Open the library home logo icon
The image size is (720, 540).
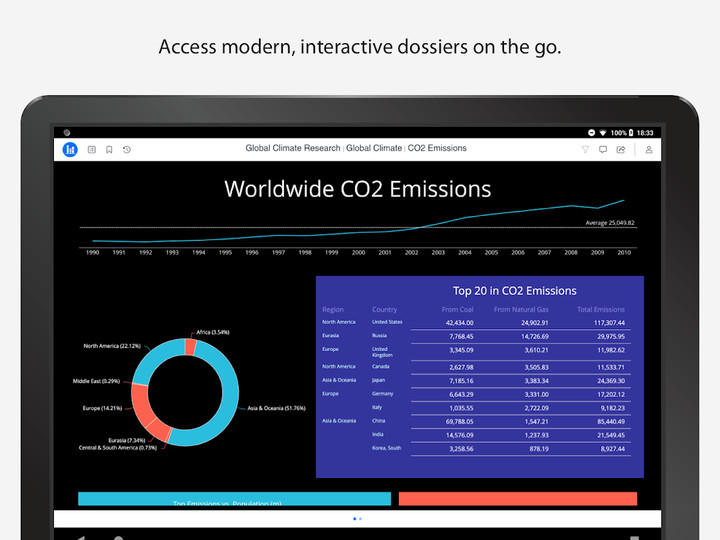[70, 149]
